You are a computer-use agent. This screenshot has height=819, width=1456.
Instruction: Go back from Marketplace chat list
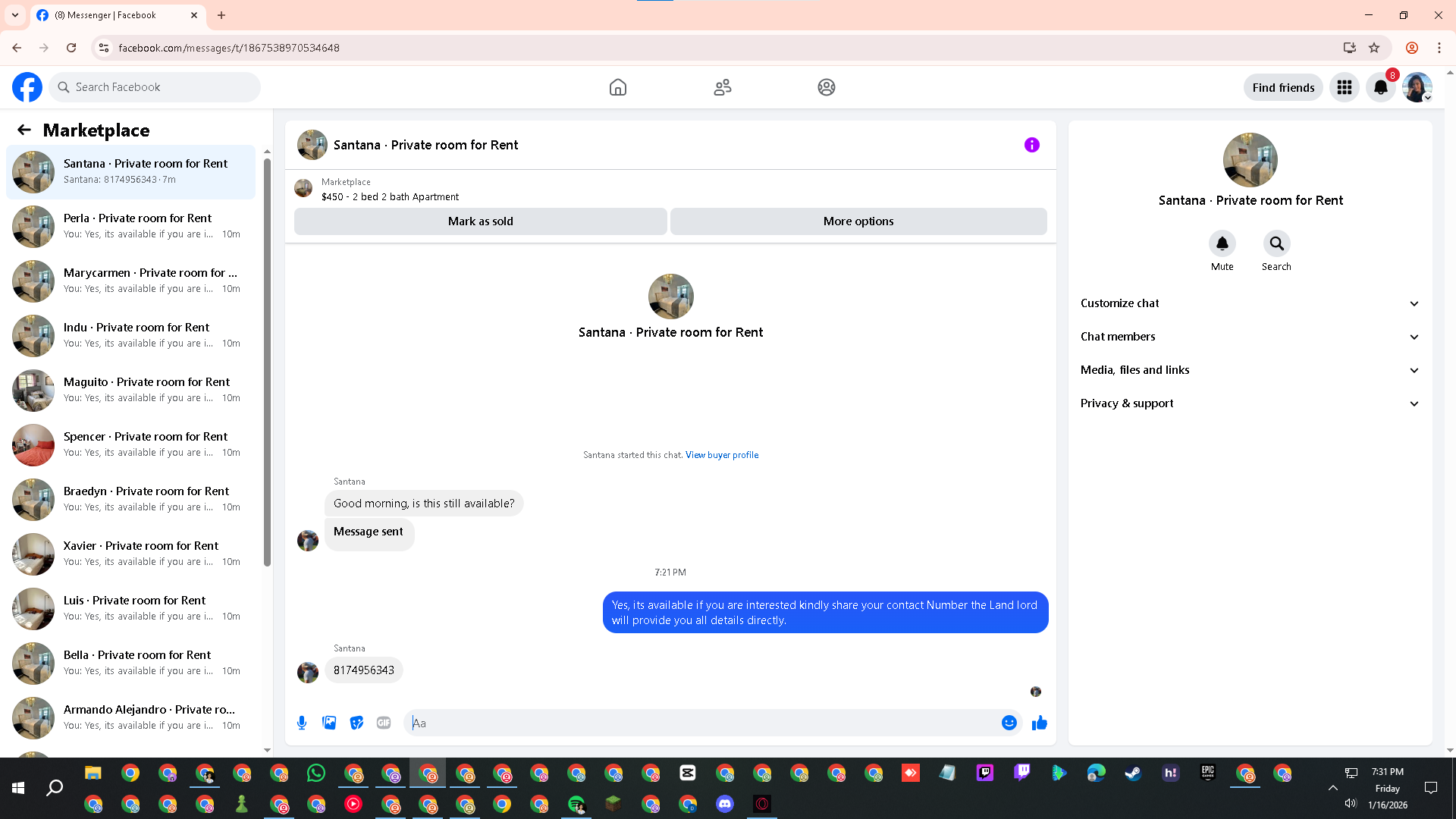[24, 130]
